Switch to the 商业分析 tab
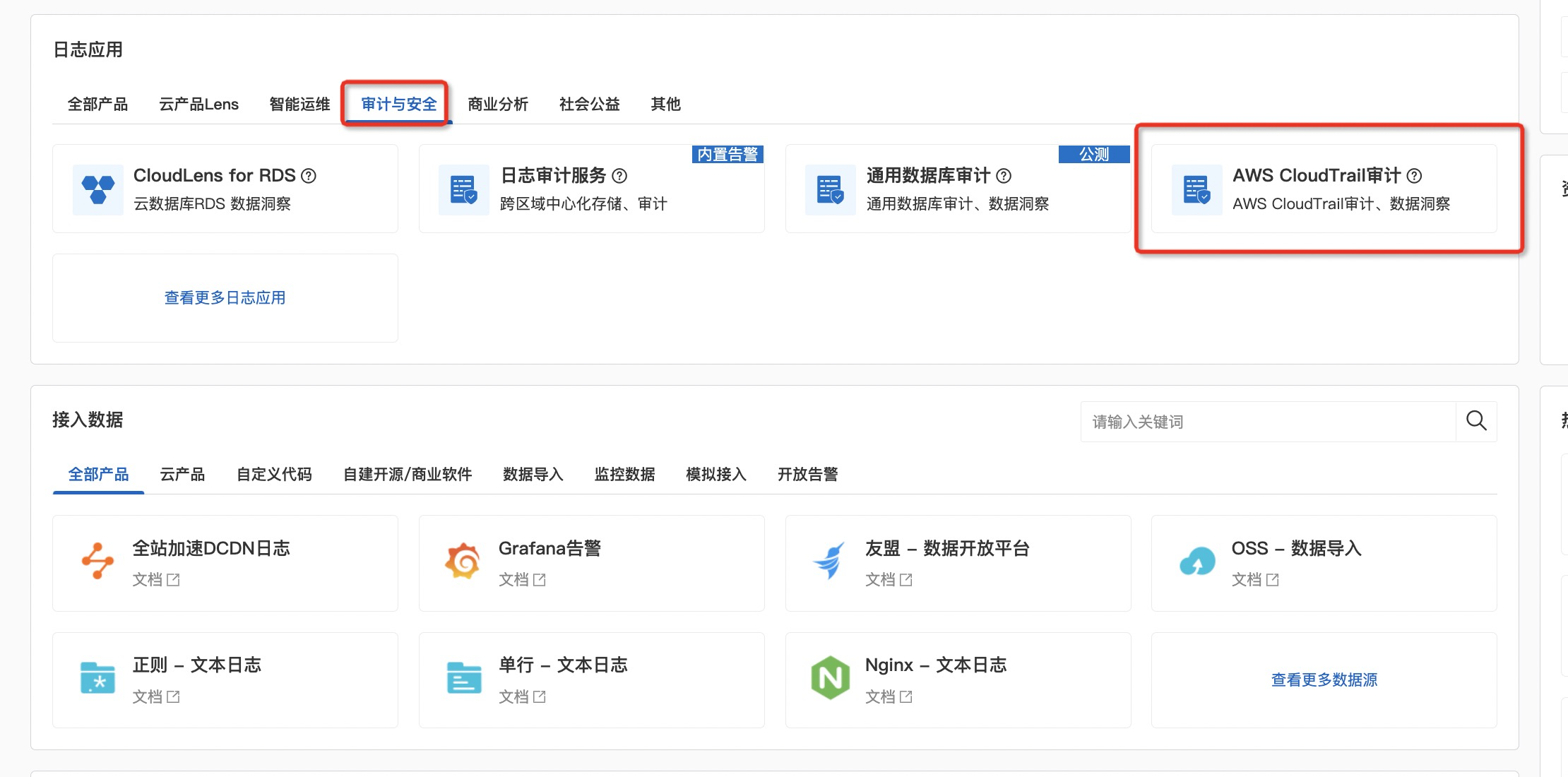 (x=498, y=105)
